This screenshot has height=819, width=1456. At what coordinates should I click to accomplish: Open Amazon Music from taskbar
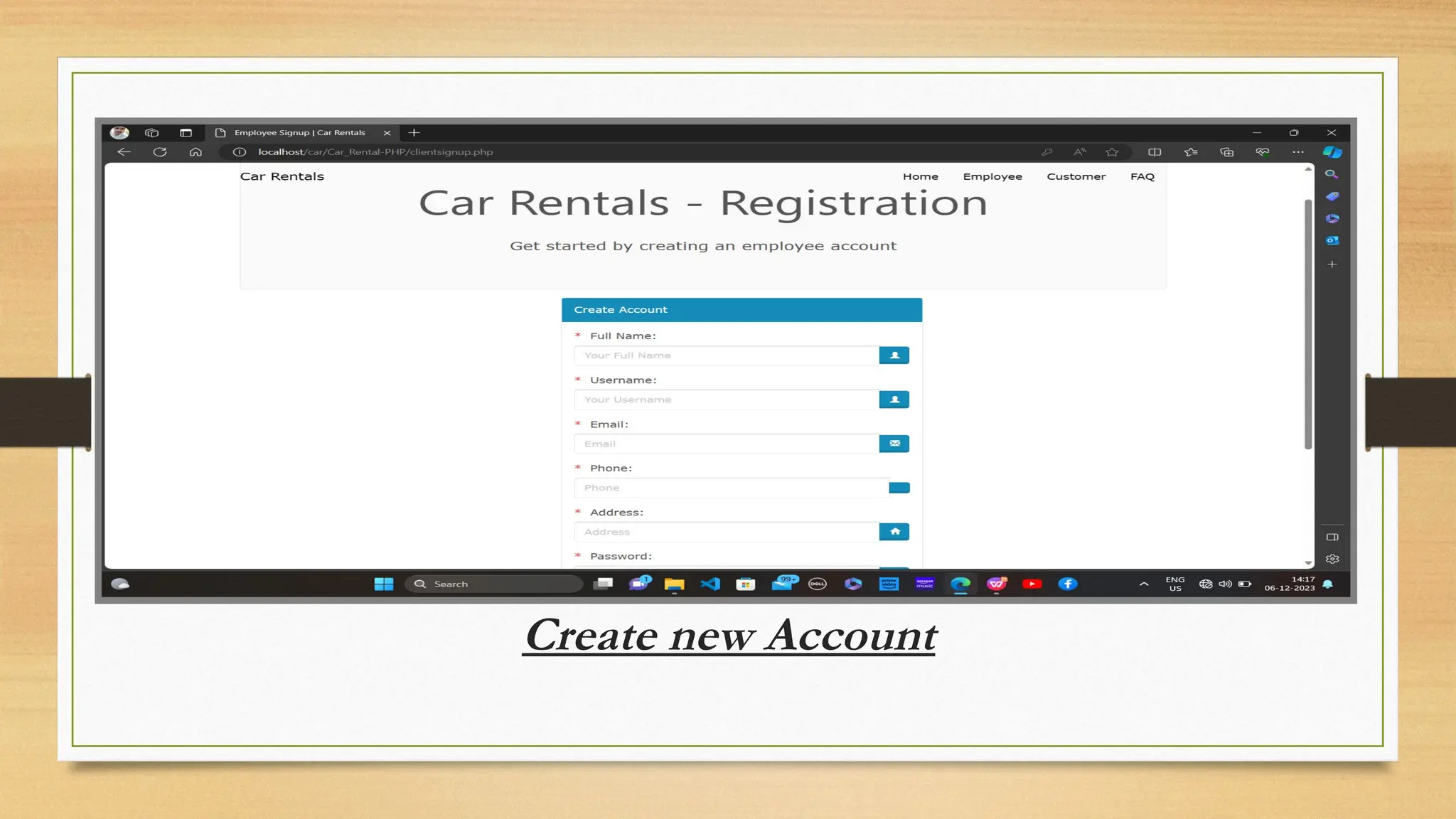pyautogui.click(x=924, y=584)
